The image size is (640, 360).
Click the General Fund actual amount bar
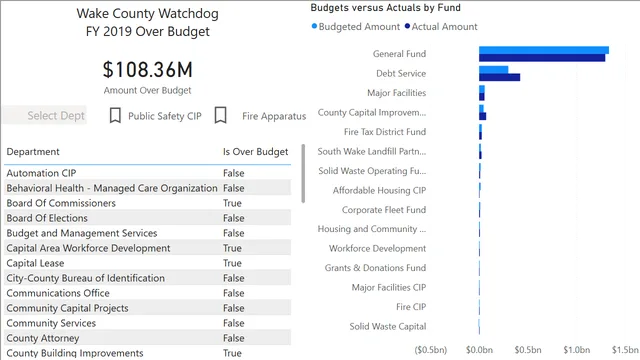point(542,58)
